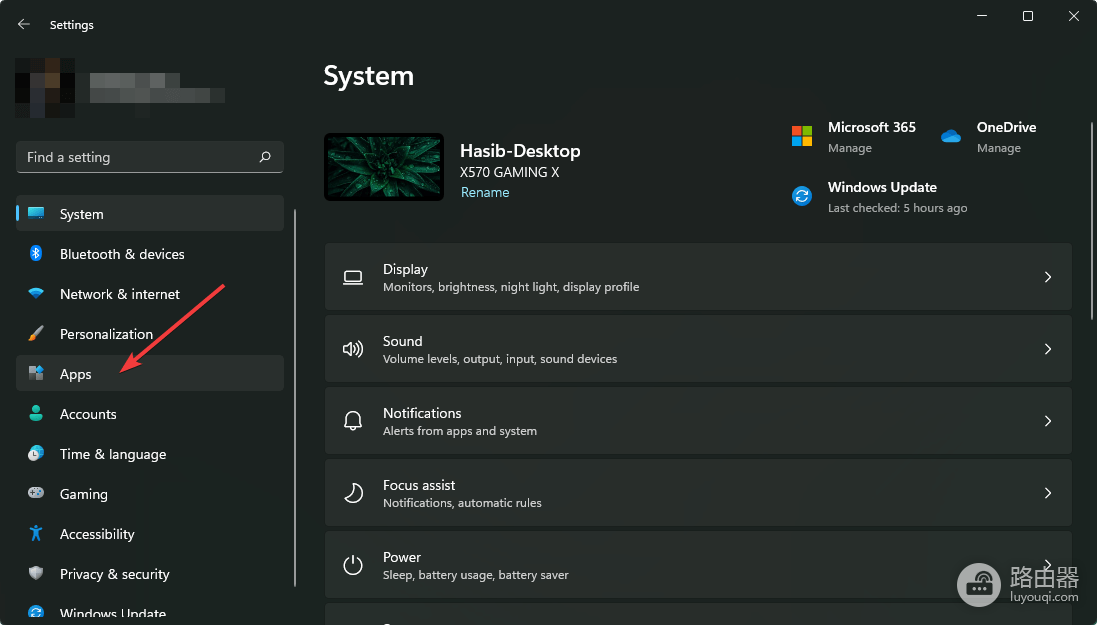Select Time & language in the sidebar

[x=150, y=454]
